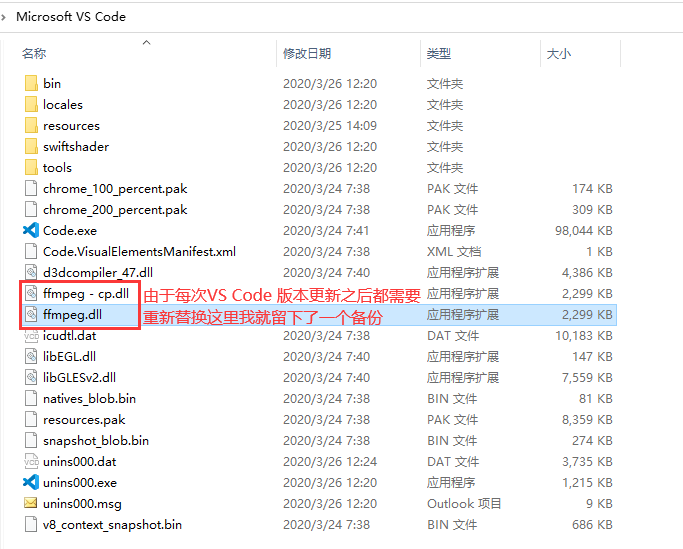Image resolution: width=683 pixels, height=549 pixels.
Task: Click the XML 文档 type cell
Action: pos(454,251)
